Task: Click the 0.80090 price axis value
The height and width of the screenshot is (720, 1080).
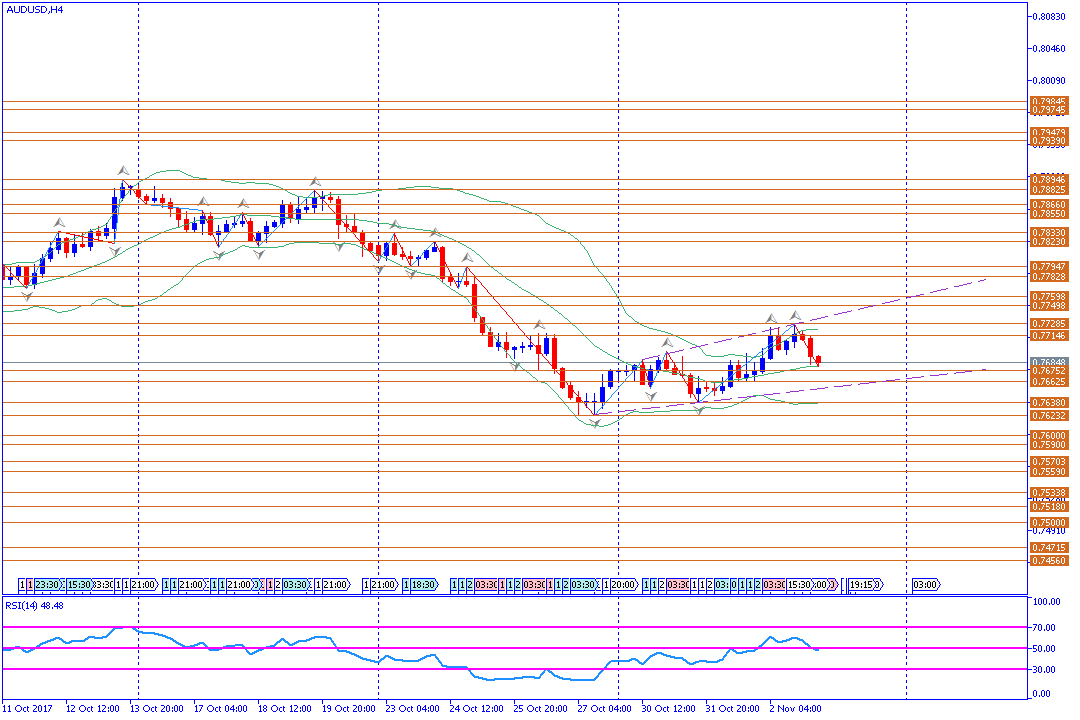Action: [1049, 80]
